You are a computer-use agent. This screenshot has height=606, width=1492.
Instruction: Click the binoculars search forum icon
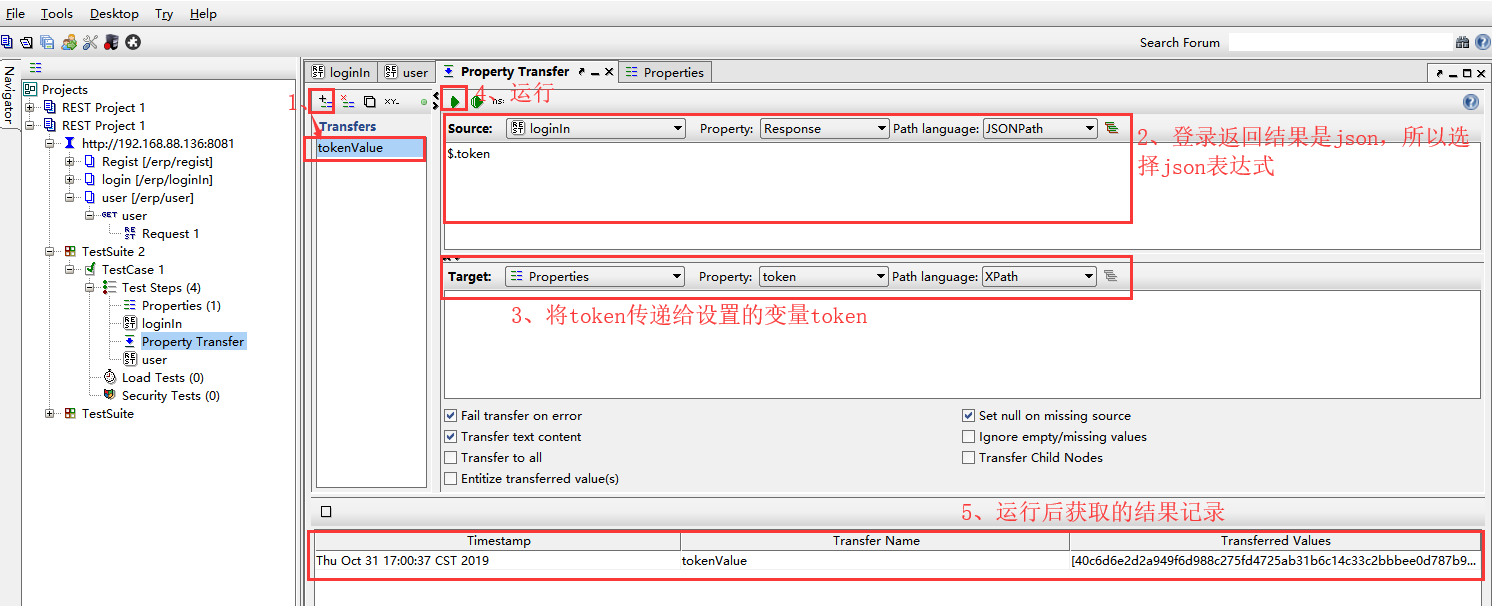coord(1463,42)
